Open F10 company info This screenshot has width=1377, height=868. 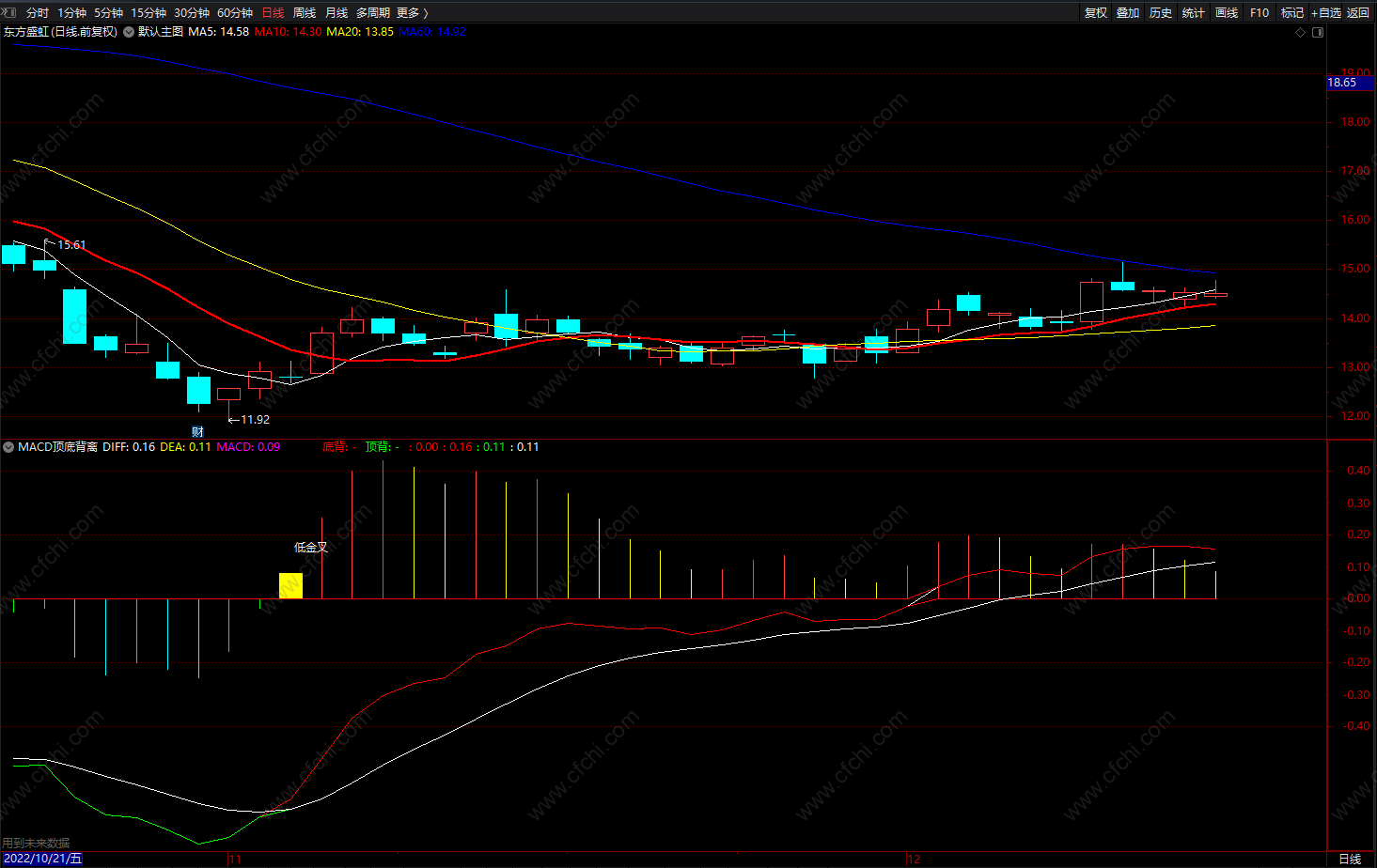click(x=1260, y=12)
